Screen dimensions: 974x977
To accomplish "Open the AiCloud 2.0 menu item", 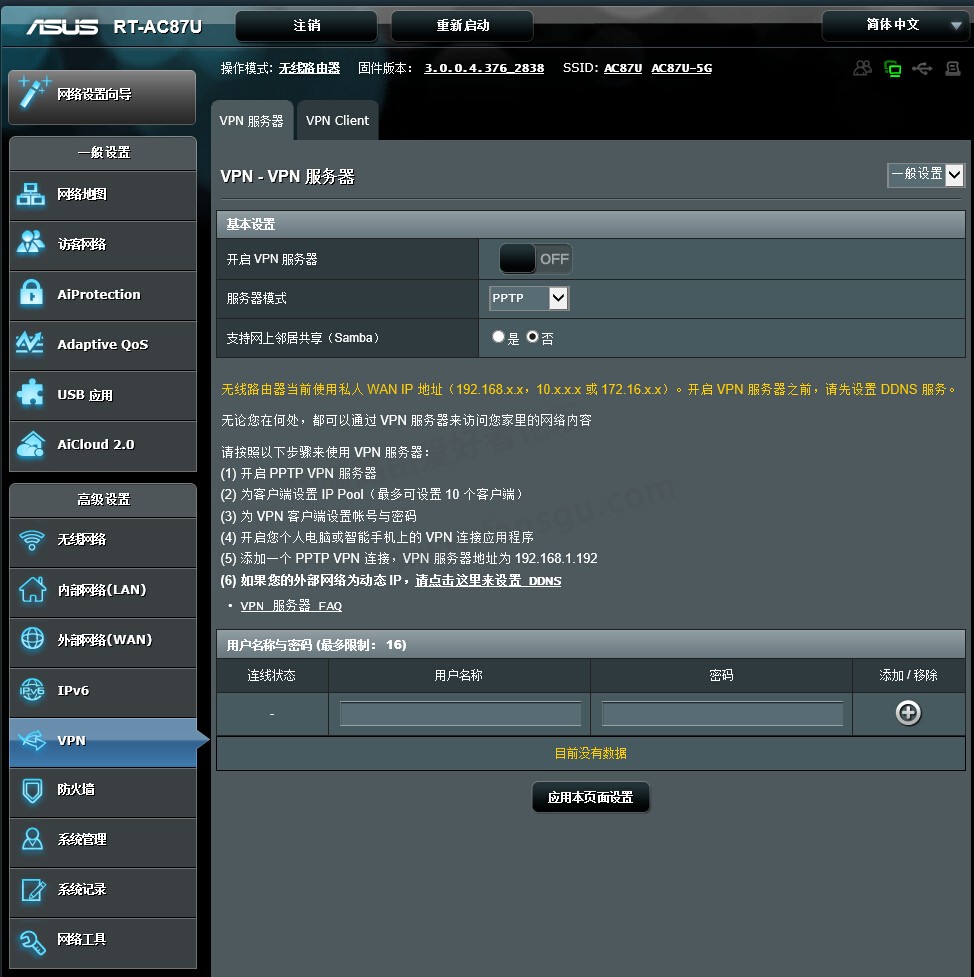I will [x=103, y=445].
